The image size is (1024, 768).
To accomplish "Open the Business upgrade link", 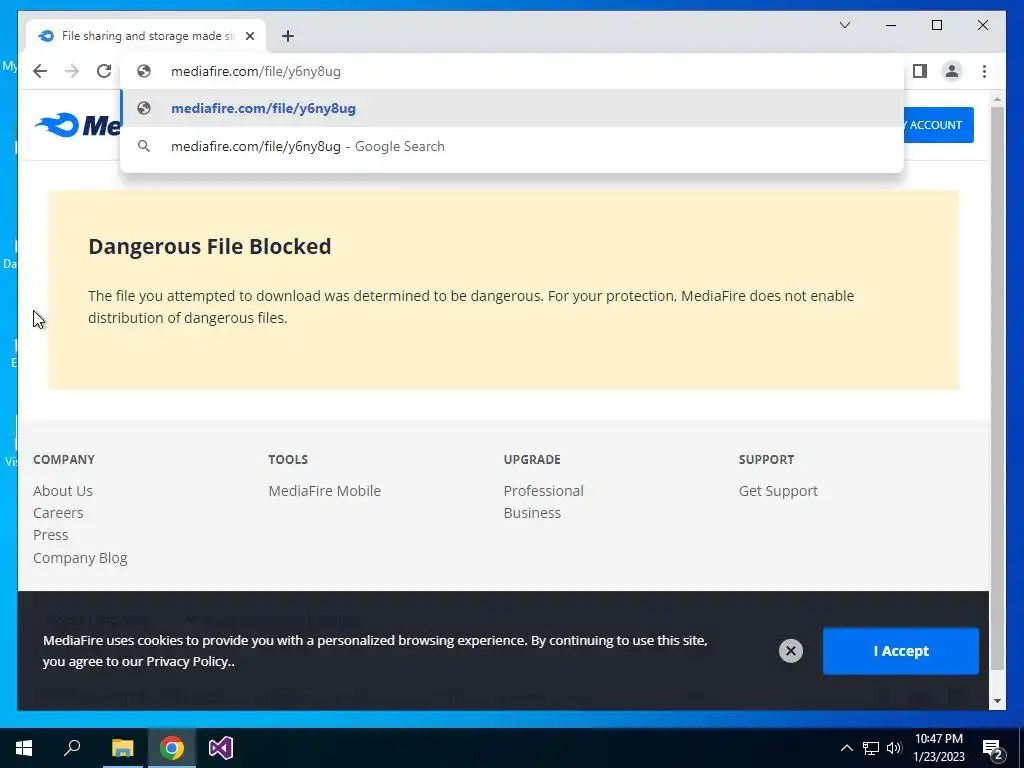I will (532, 513).
